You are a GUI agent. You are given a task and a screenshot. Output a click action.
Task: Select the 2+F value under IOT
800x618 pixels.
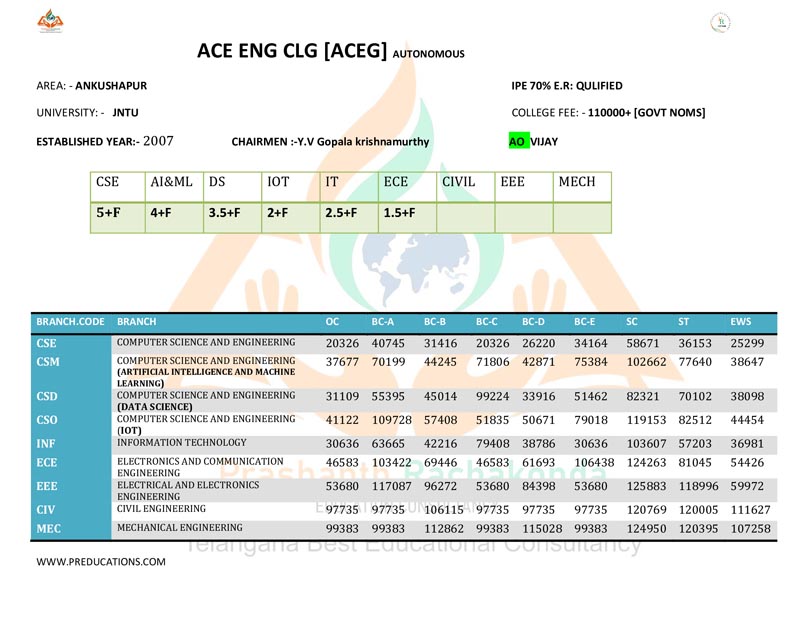point(278,212)
